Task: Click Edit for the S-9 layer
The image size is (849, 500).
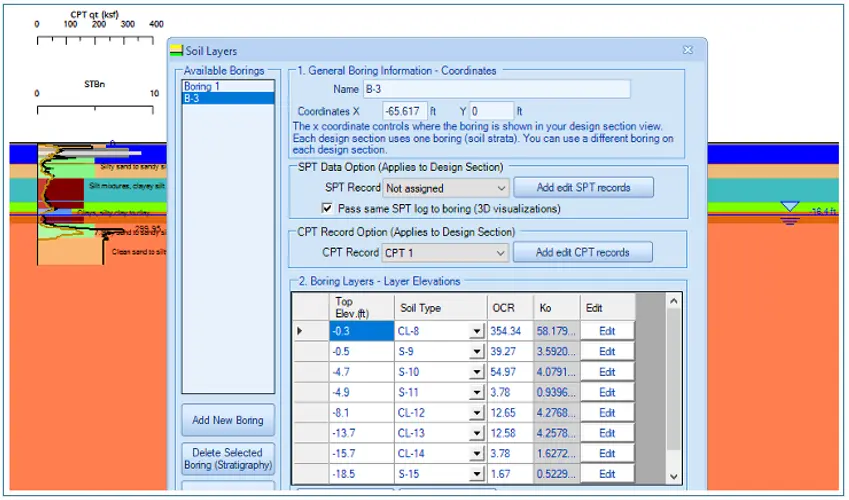Action: [x=607, y=352]
